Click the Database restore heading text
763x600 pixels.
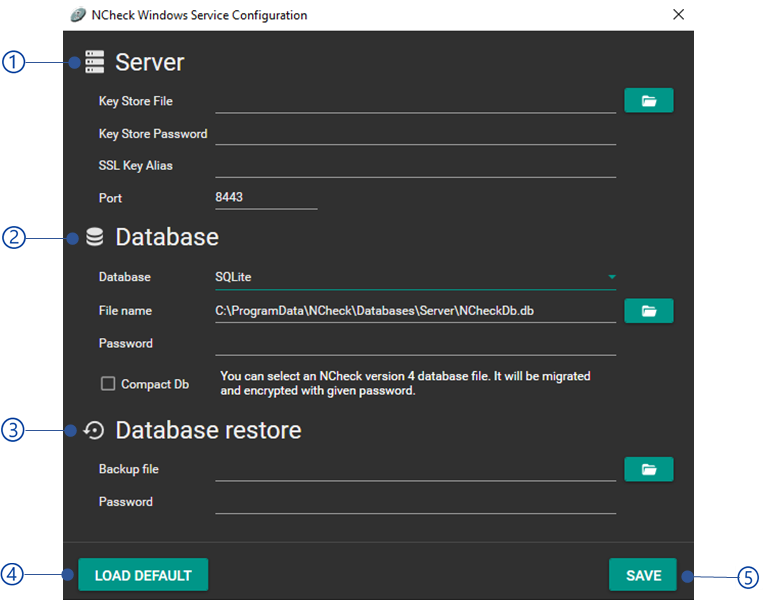209,430
